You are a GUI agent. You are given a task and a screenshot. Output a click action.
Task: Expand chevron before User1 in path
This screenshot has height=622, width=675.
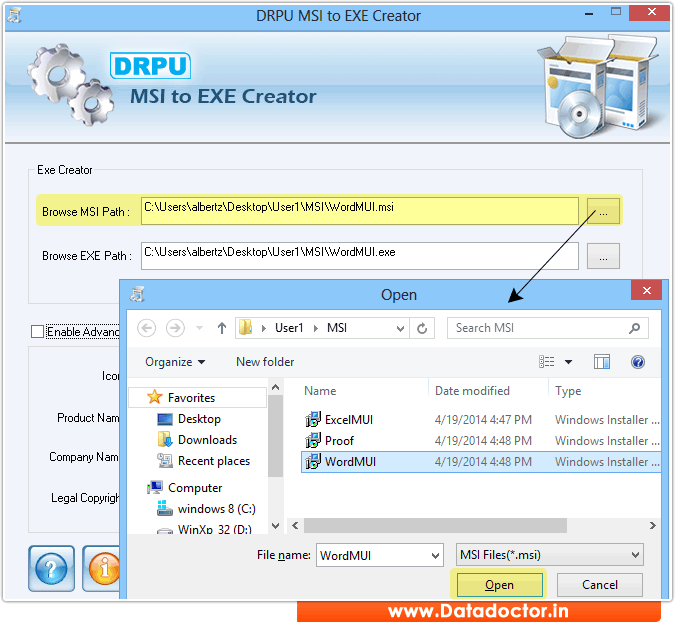(x=264, y=328)
